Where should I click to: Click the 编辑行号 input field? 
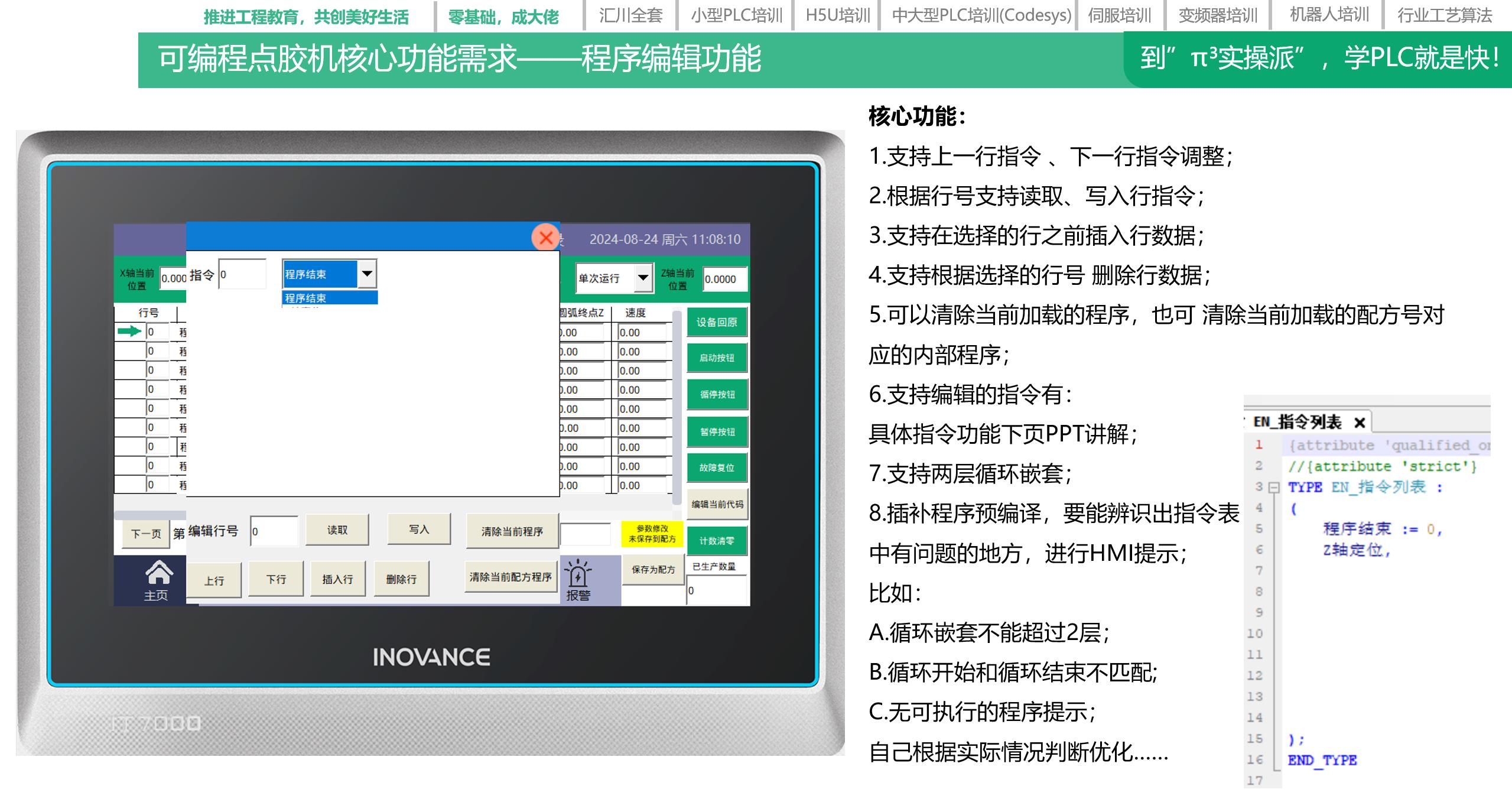(x=274, y=531)
